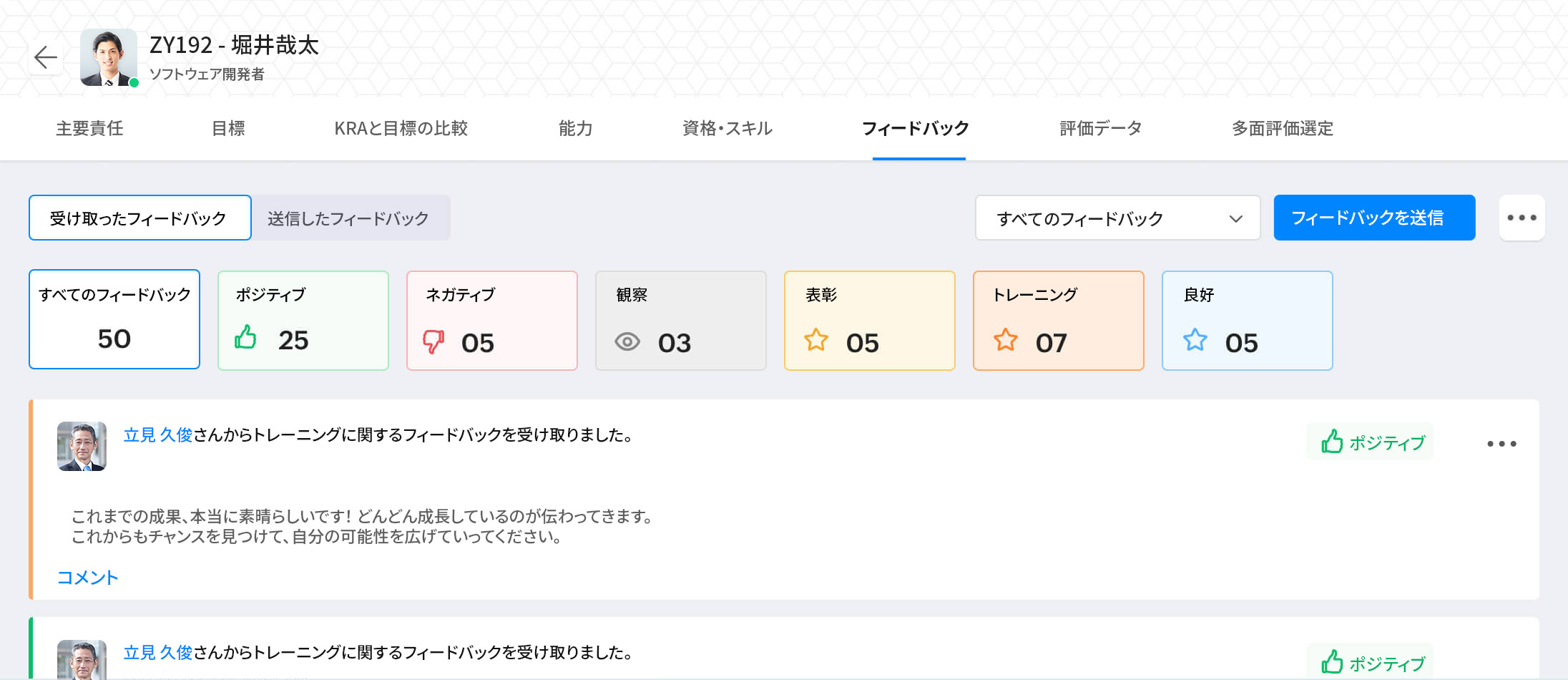The height and width of the screenshot is (680, 1568).
Task: Click 堀井哉太's profile photo
Action: coord(108,57)
